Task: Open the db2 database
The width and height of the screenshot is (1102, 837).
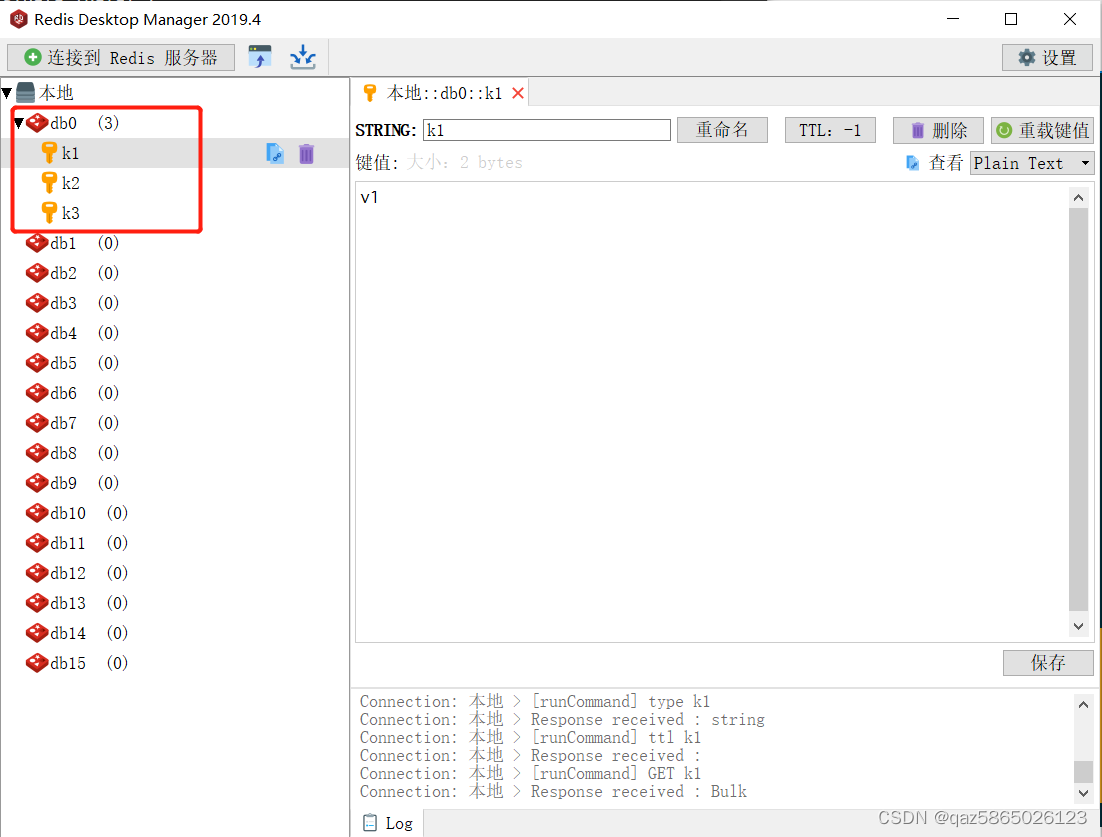Action: [63, 273]
